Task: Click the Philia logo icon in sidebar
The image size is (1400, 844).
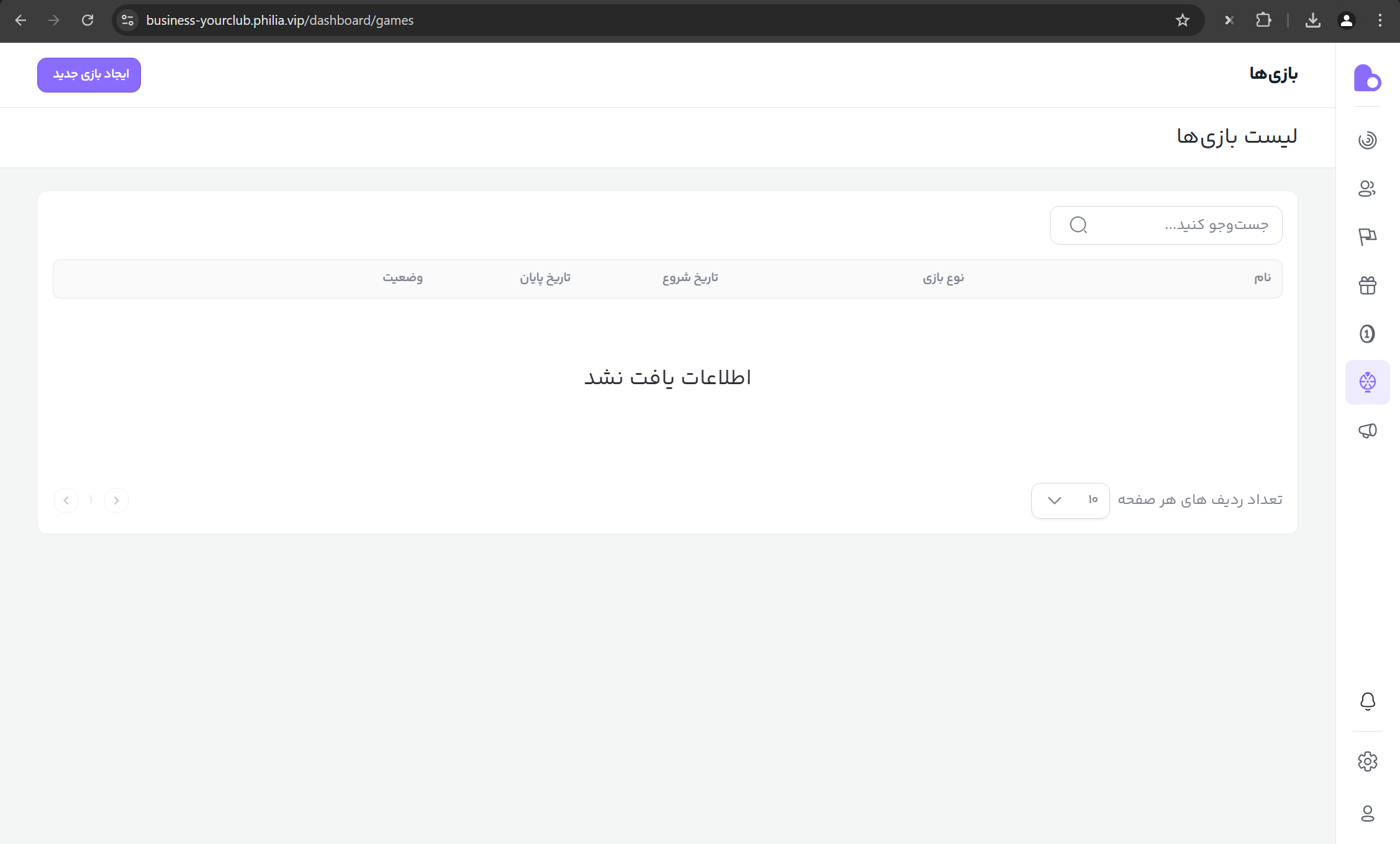Action: point(1367,78)
